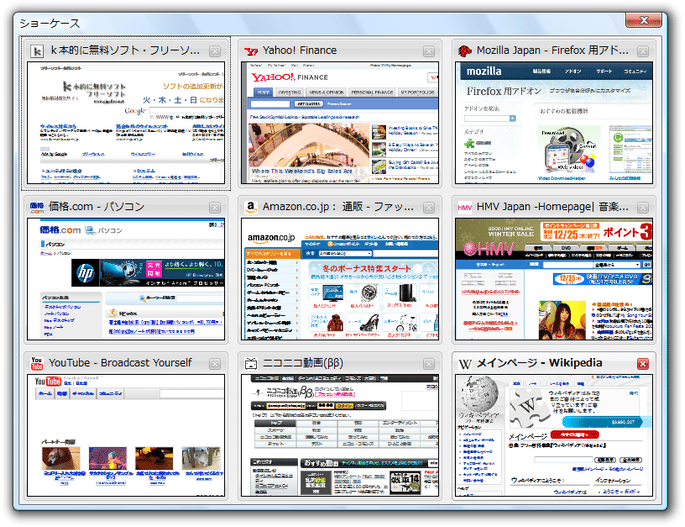The height and width of the screenshot is (527, 685).
Task: Click the 'Amazon.co.jp： 通販 - ファッ...' title
Action: [338, 207]
